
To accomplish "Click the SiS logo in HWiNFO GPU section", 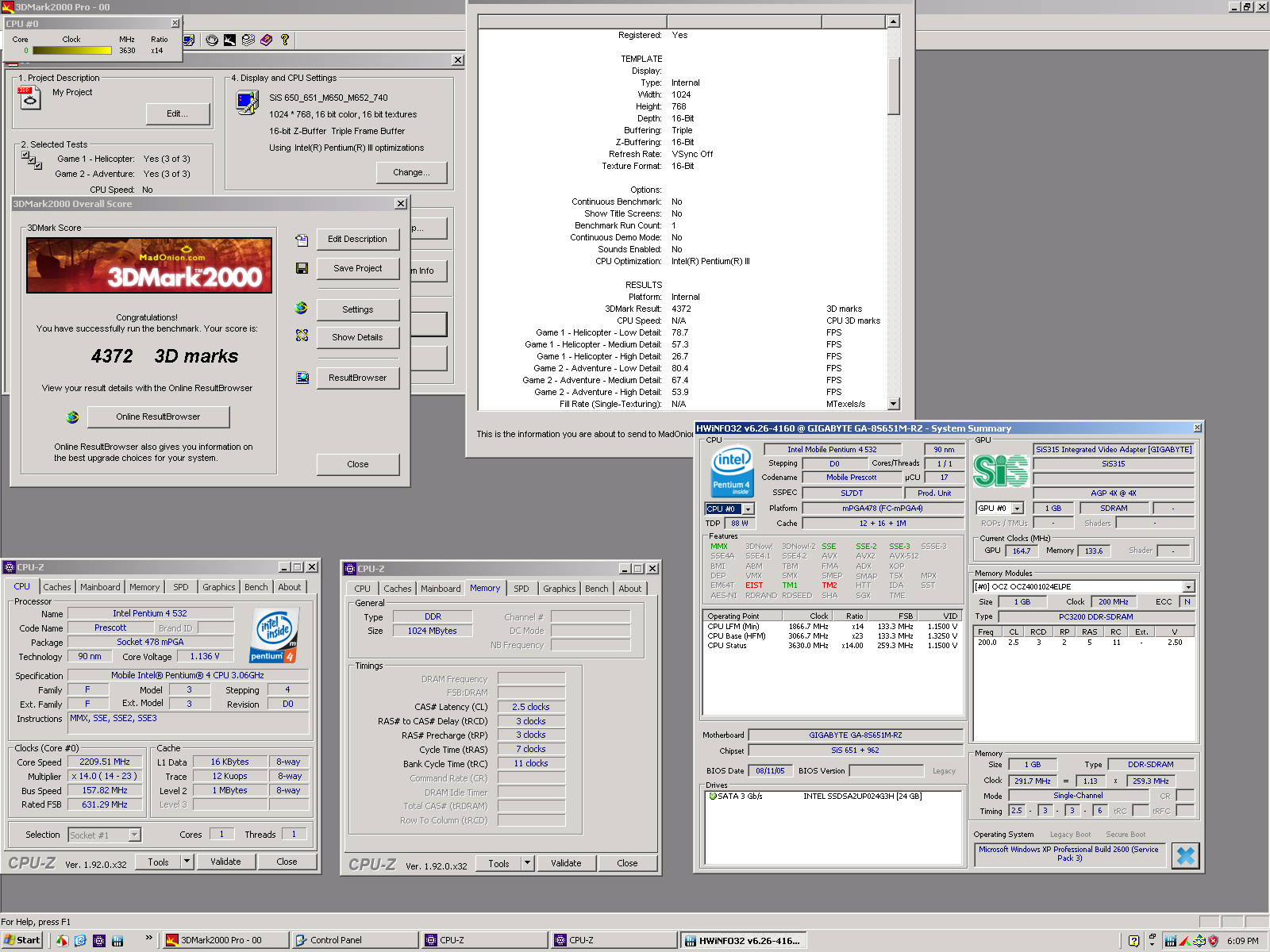I will click(x=1001, y=470).
